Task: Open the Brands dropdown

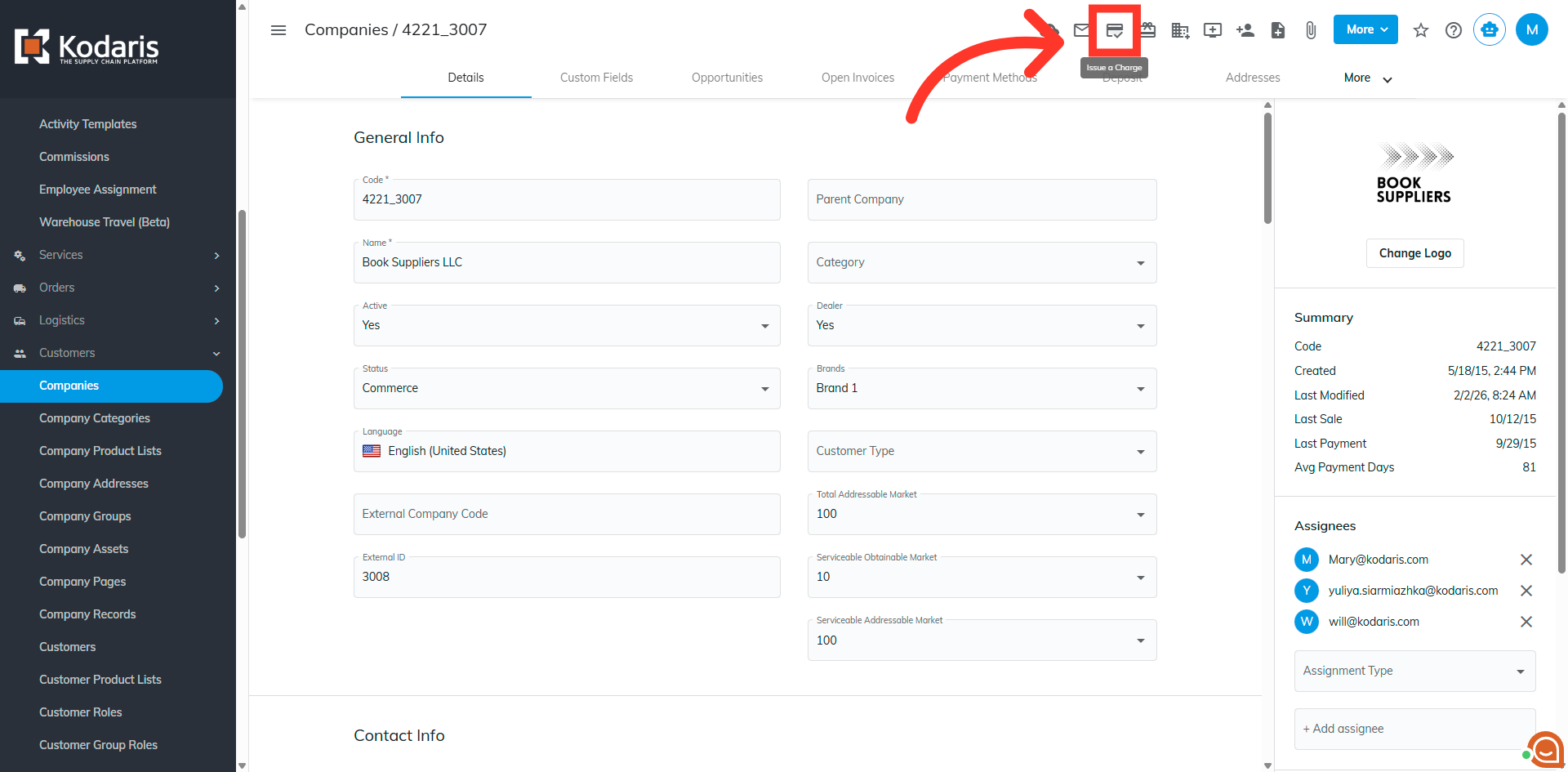Action: click(982, 388)
